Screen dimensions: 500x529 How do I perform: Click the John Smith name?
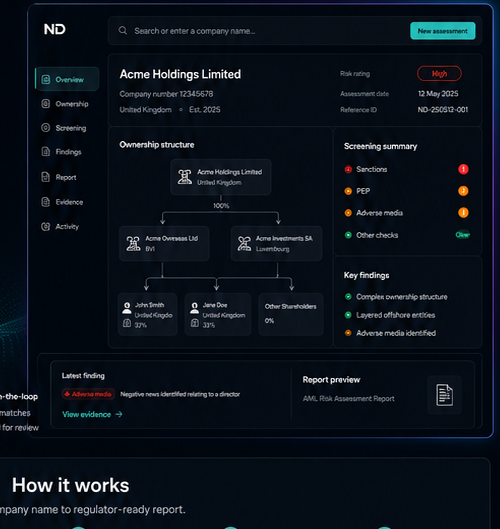pyautogui.click(x=149, y=305)
